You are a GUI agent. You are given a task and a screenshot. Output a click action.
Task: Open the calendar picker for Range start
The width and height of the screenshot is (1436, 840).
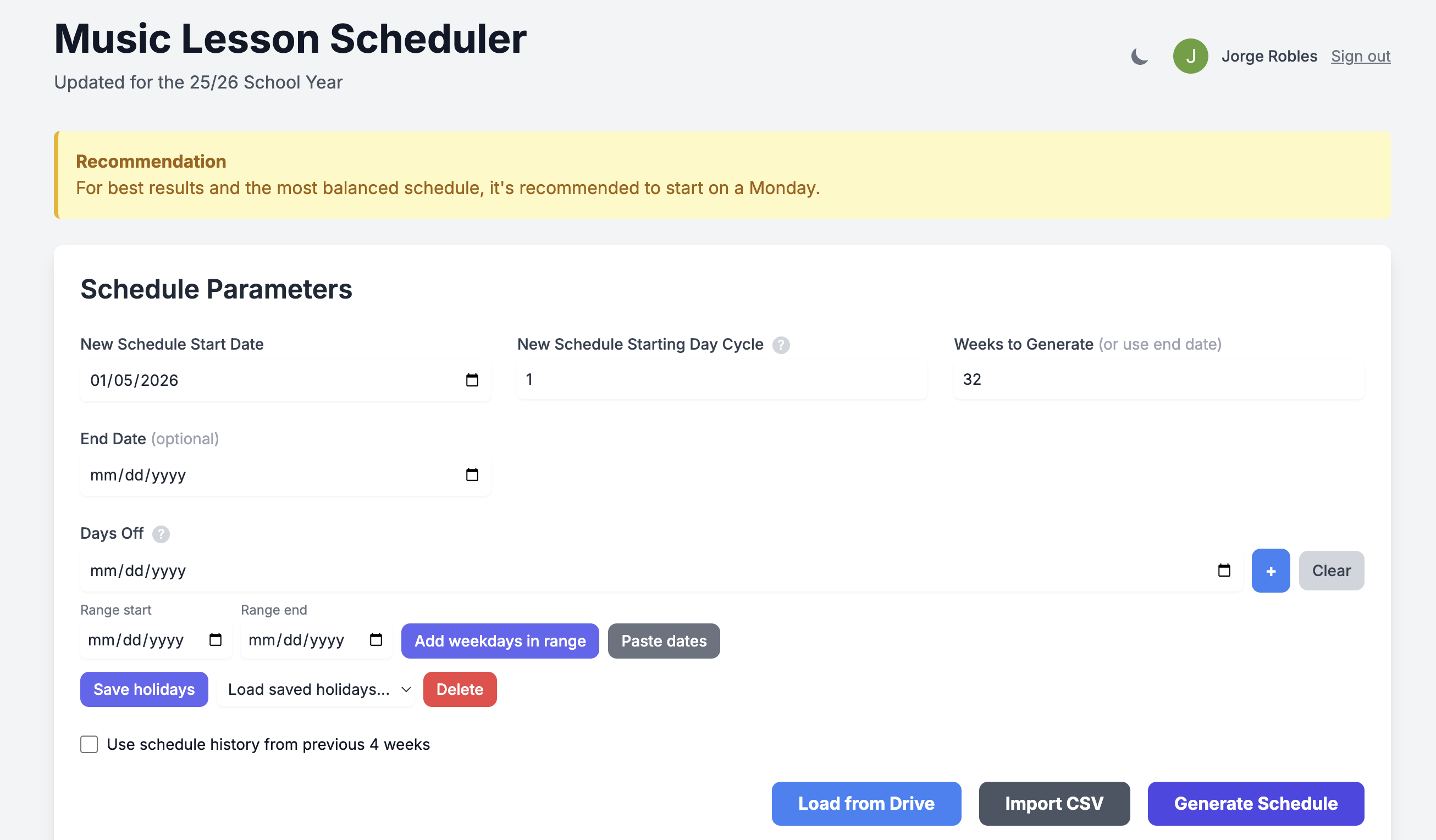tap(215, 640)
